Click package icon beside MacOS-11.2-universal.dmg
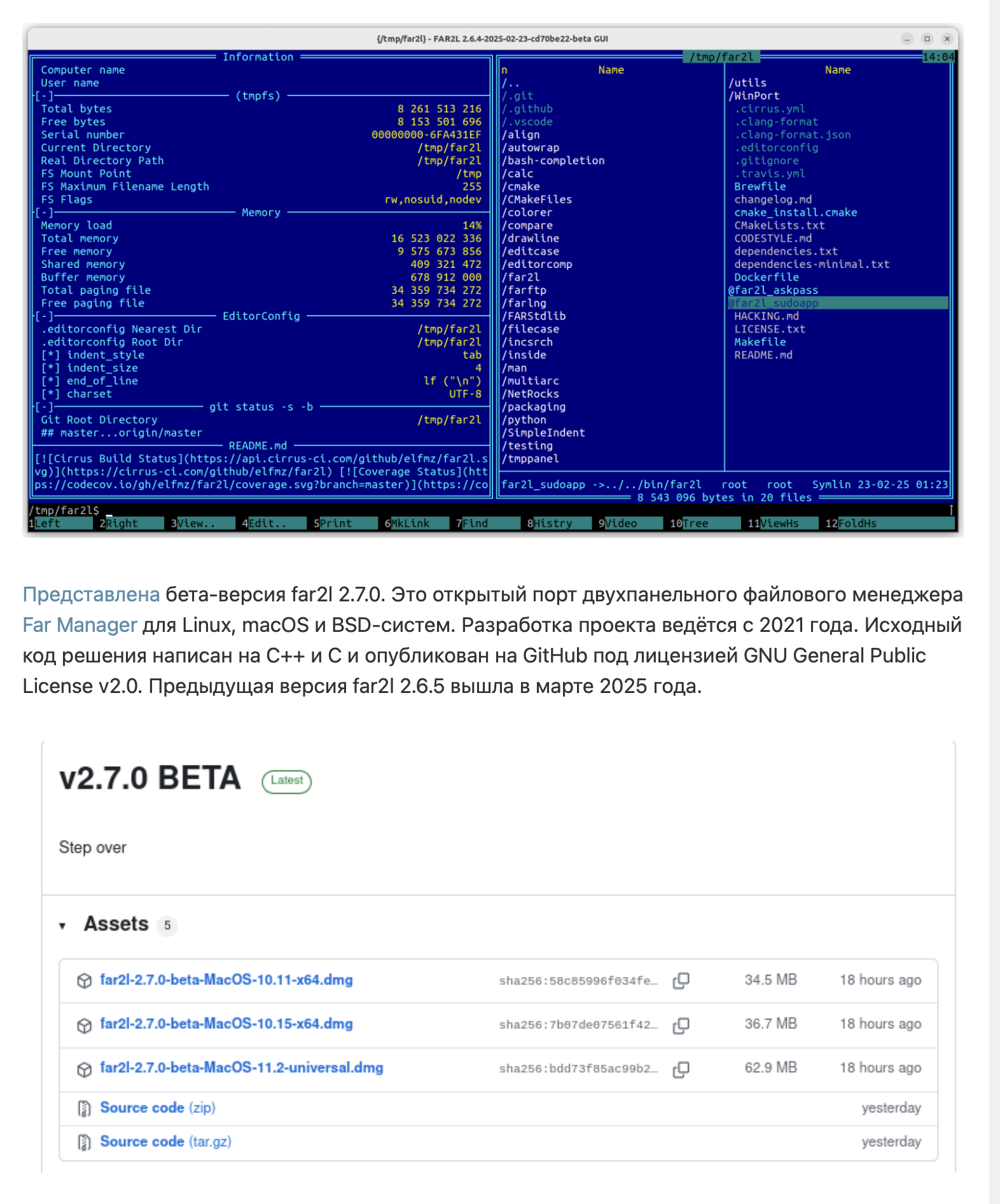The width and height of the screenshot is (1000, 1204). click(84, 1068)
